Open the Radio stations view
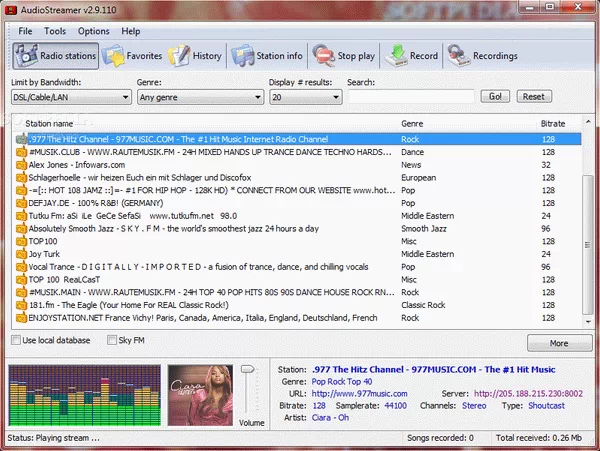This screenshot has width=600, height=451. pyautogui.click(x=55, y=56)
